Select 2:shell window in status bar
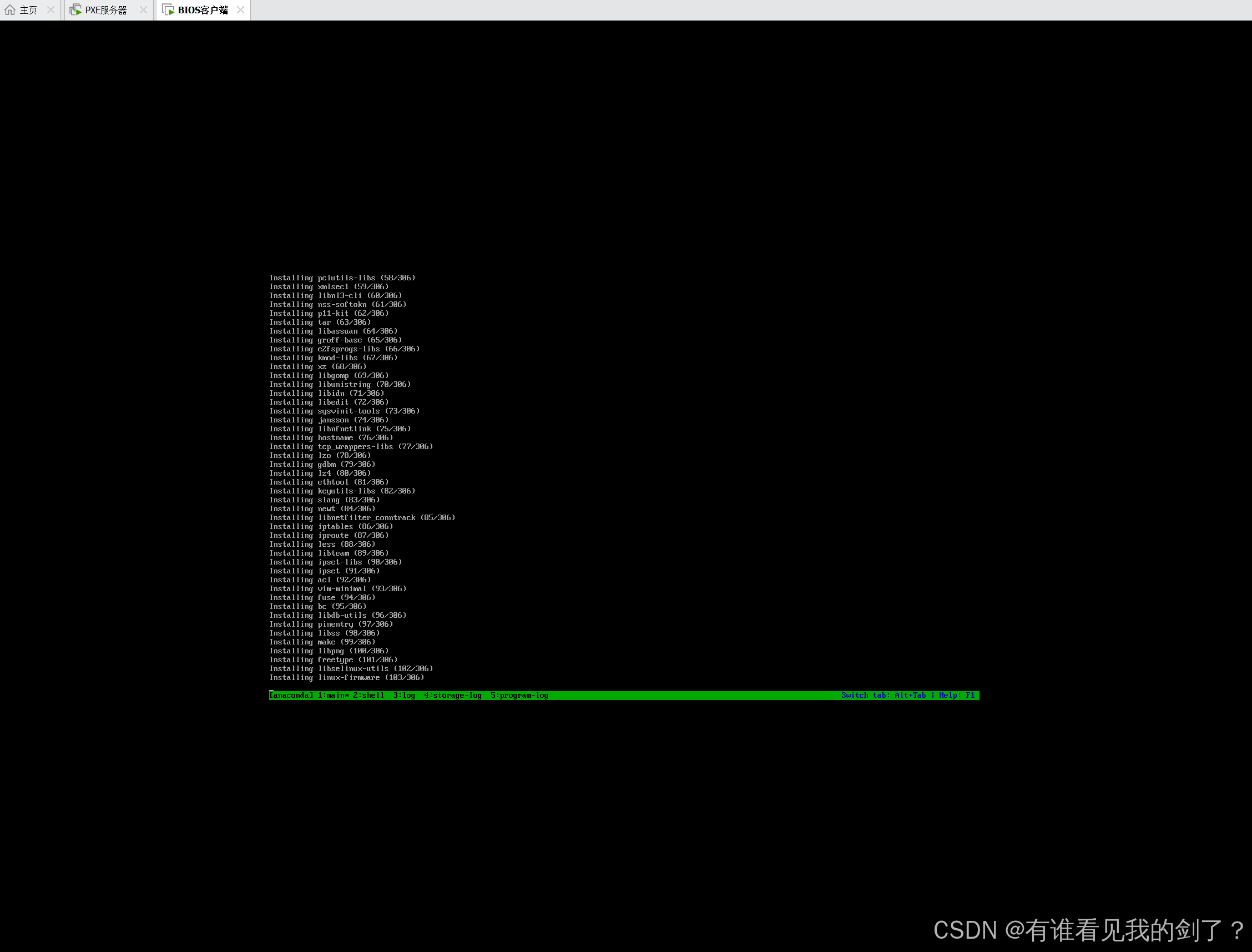This screenshot has height=952, width=1252. pos(369,696)
